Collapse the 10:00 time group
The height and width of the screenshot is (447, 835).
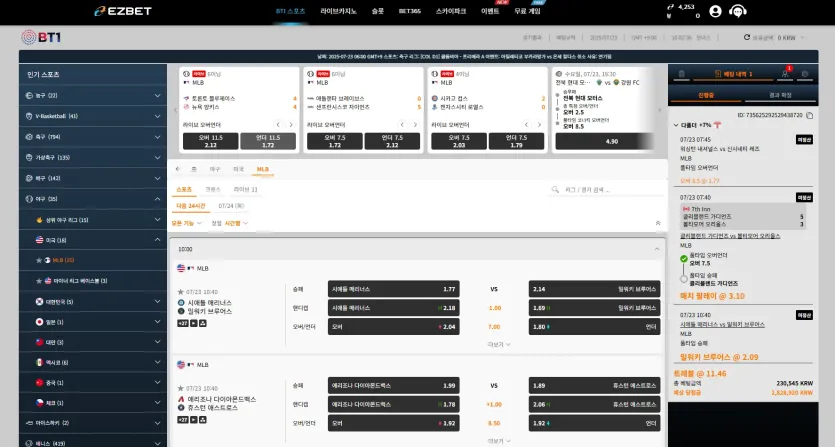tap(657, 249)
